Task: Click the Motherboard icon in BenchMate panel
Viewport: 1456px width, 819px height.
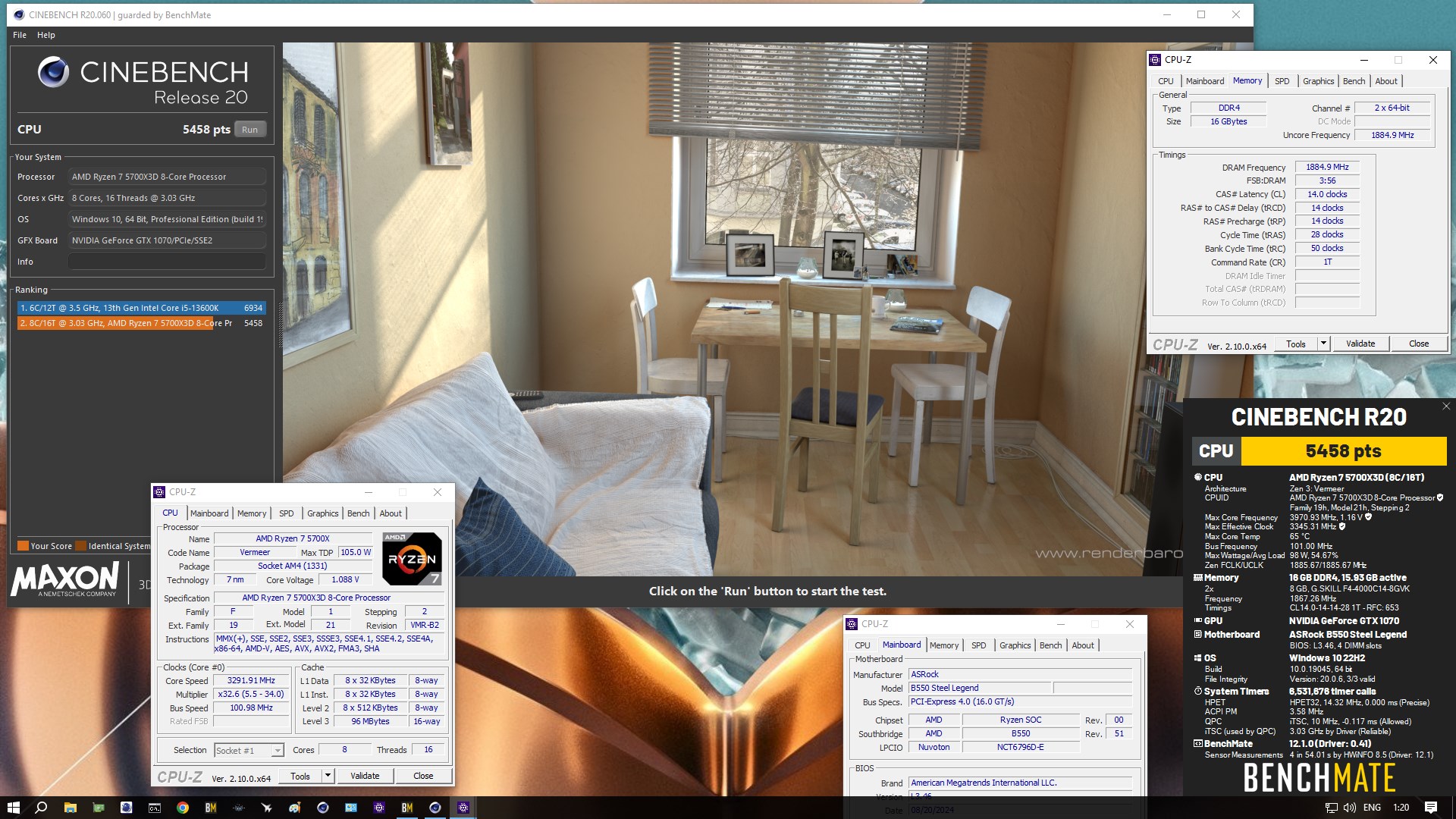Action: click(1198, 634)
